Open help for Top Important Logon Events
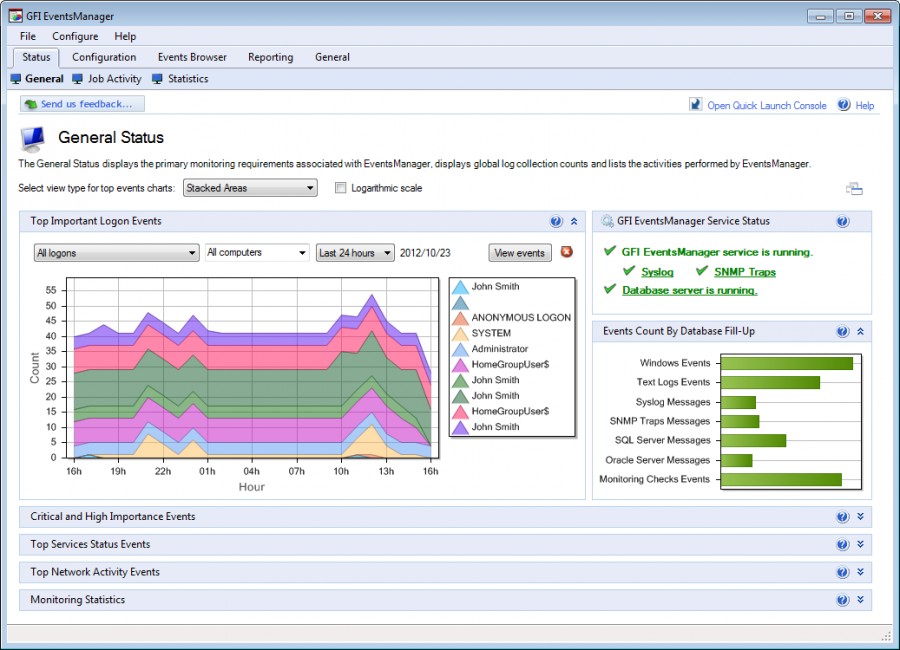 [x=556, y=221]
